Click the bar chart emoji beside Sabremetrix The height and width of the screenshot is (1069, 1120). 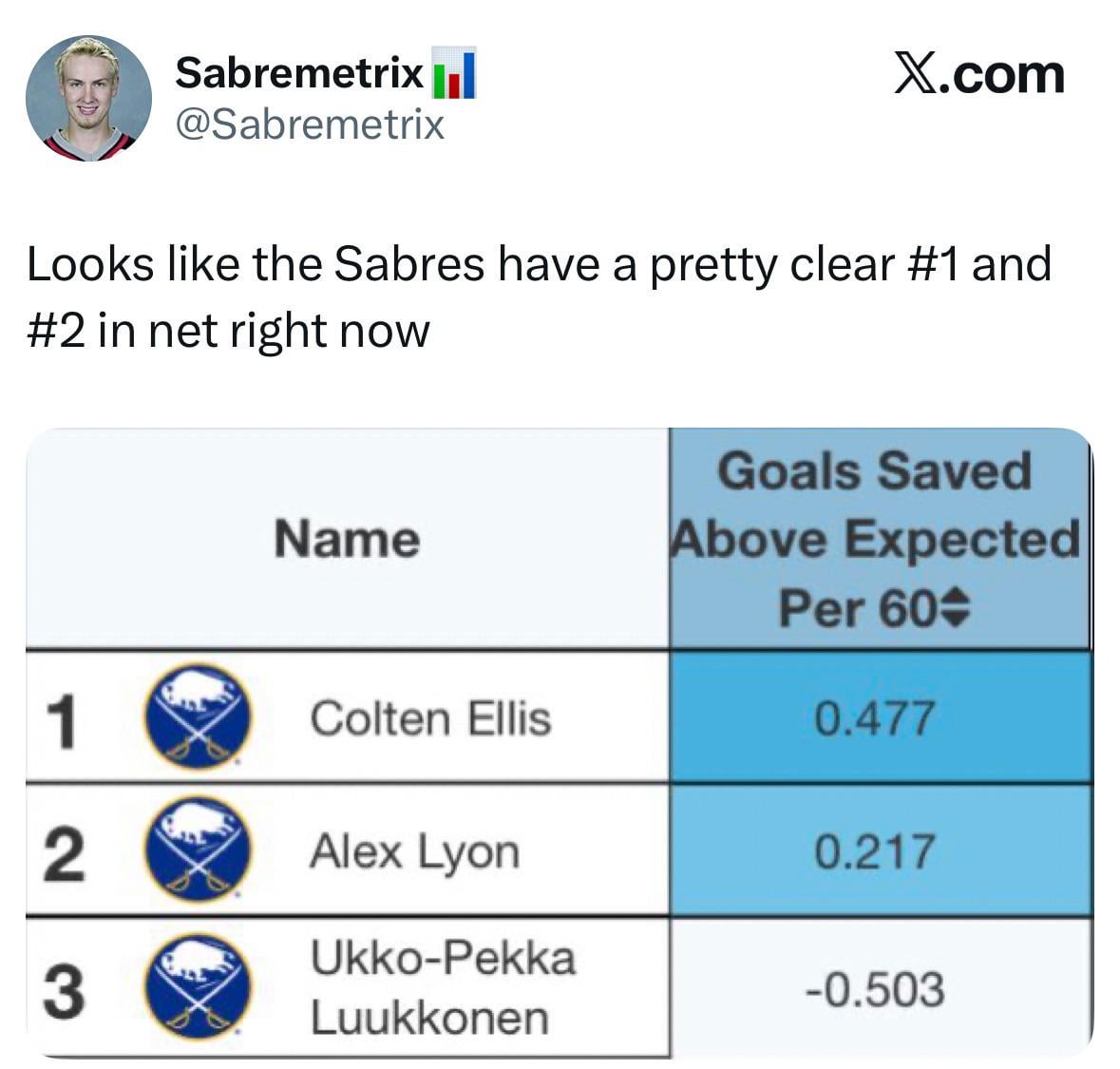pyautogui.click(x=454, y=74)
